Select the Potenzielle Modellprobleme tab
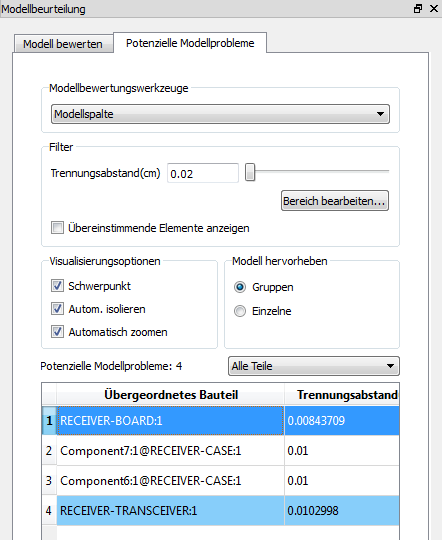Viewport: 442px width, 540px height. coord(190,43)
